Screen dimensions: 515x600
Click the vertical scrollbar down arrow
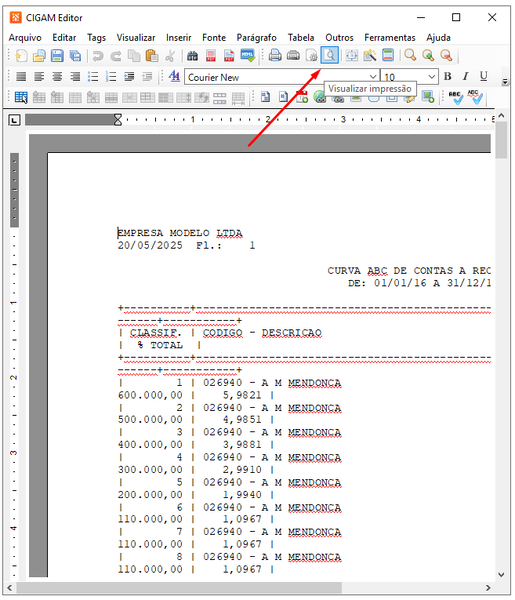[x=501, y=574]
